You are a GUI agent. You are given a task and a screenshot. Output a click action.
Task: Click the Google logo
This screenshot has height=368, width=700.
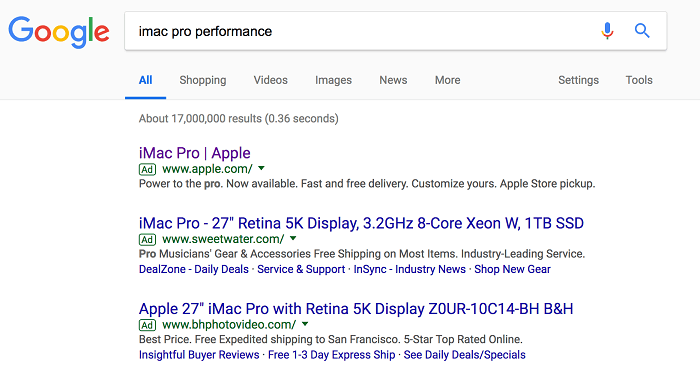[58, 32]
